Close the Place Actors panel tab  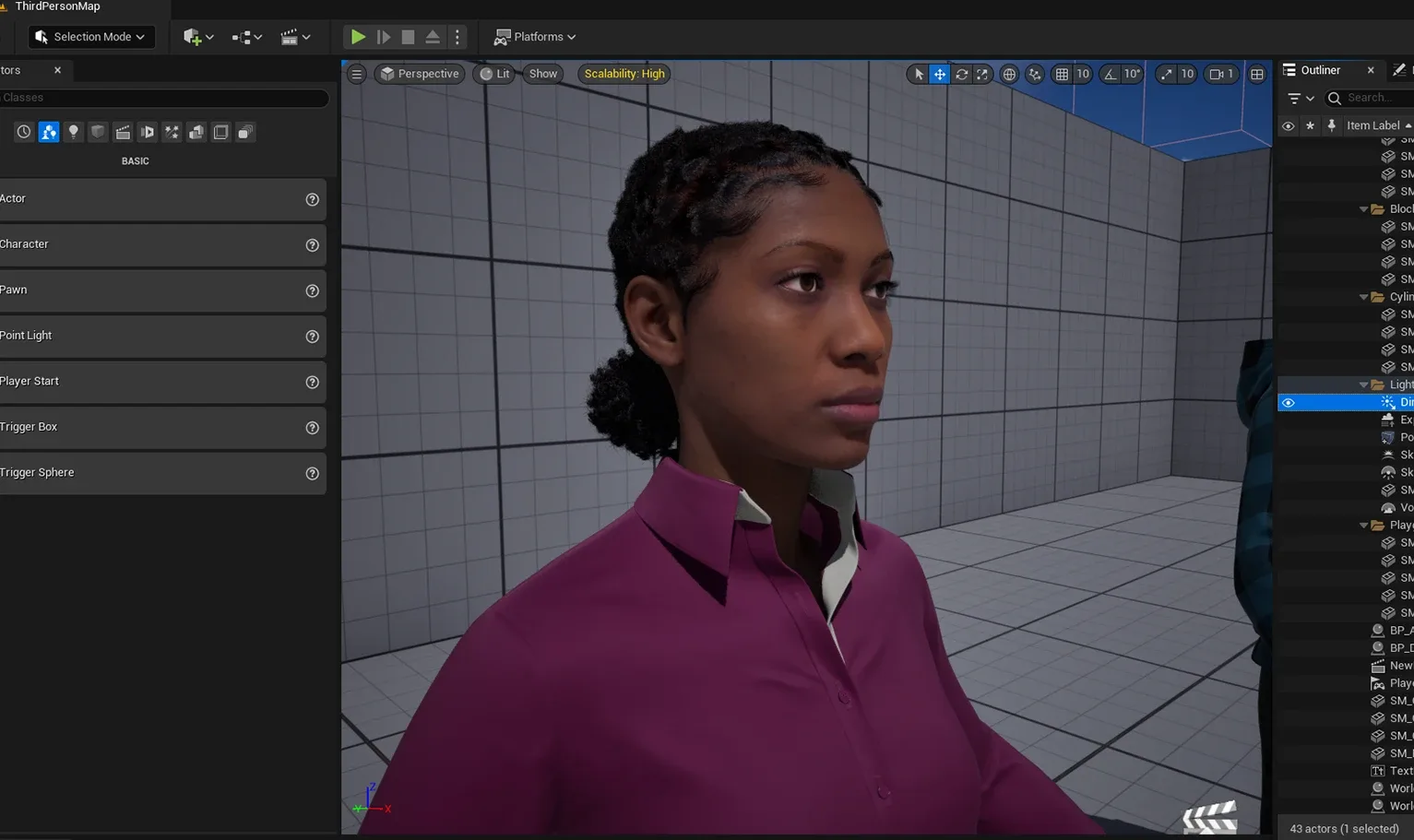(57, 70)
